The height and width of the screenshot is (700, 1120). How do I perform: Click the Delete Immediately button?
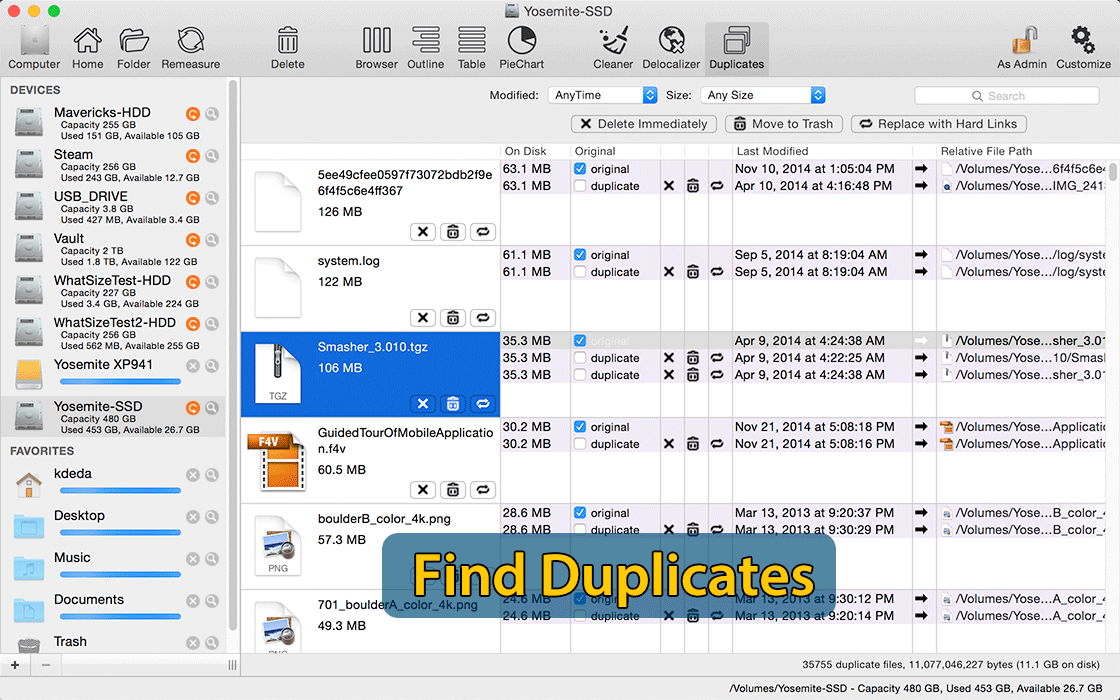click(x=643, y=123)
